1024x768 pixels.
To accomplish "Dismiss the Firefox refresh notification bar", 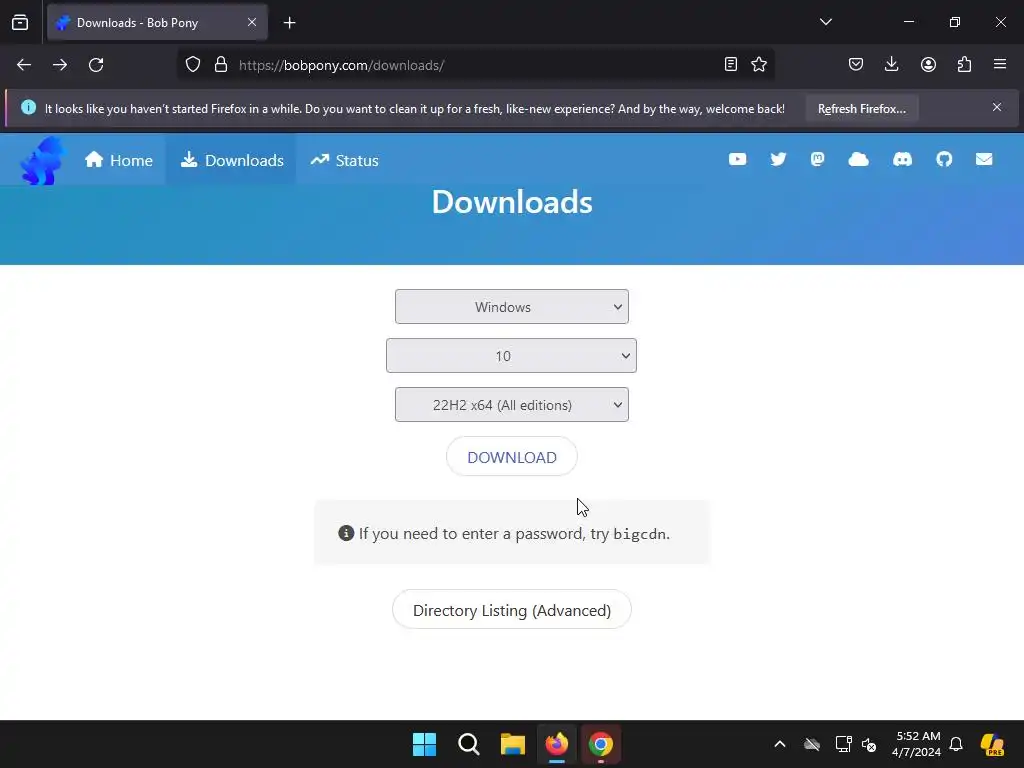I will tap(997, 107).
